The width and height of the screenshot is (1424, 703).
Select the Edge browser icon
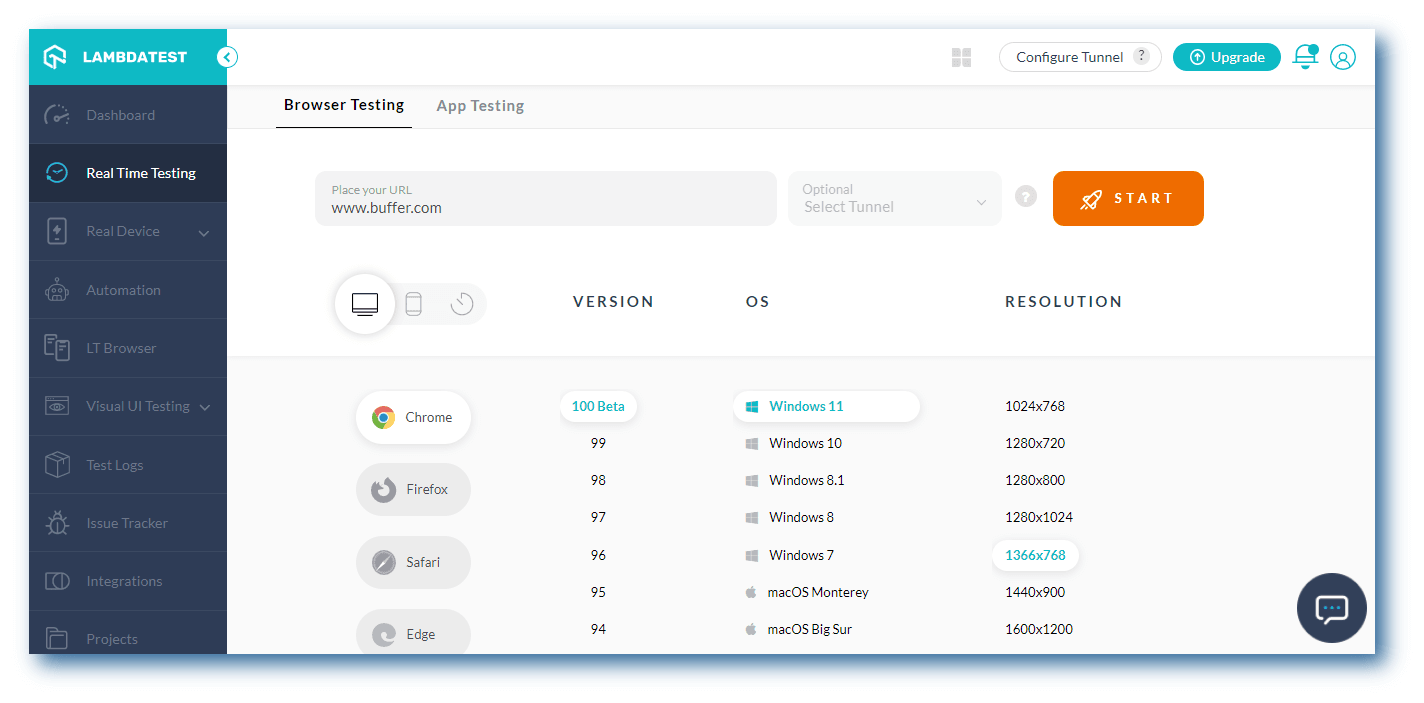tap(413, 633)
